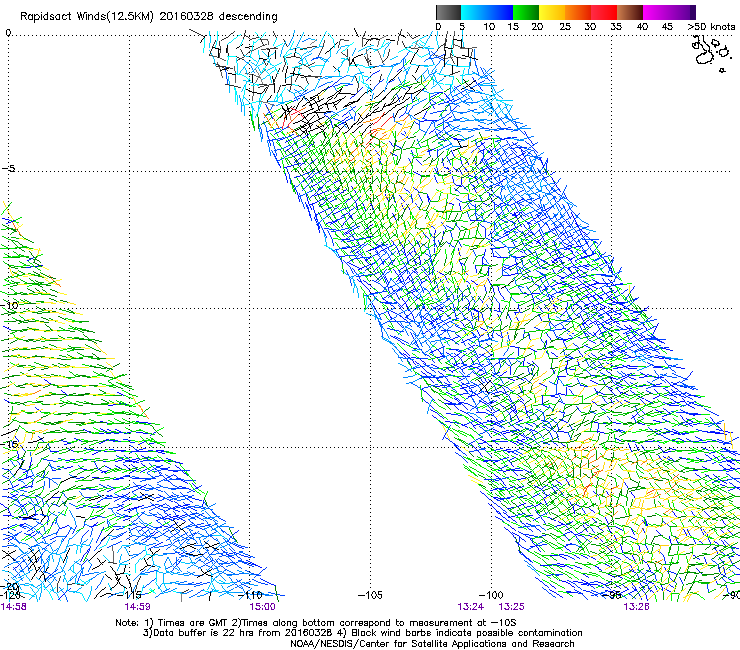This screenshot has width=740, height=650.
Task: Click the "15:00" swath time label
Action: (262, 607)
